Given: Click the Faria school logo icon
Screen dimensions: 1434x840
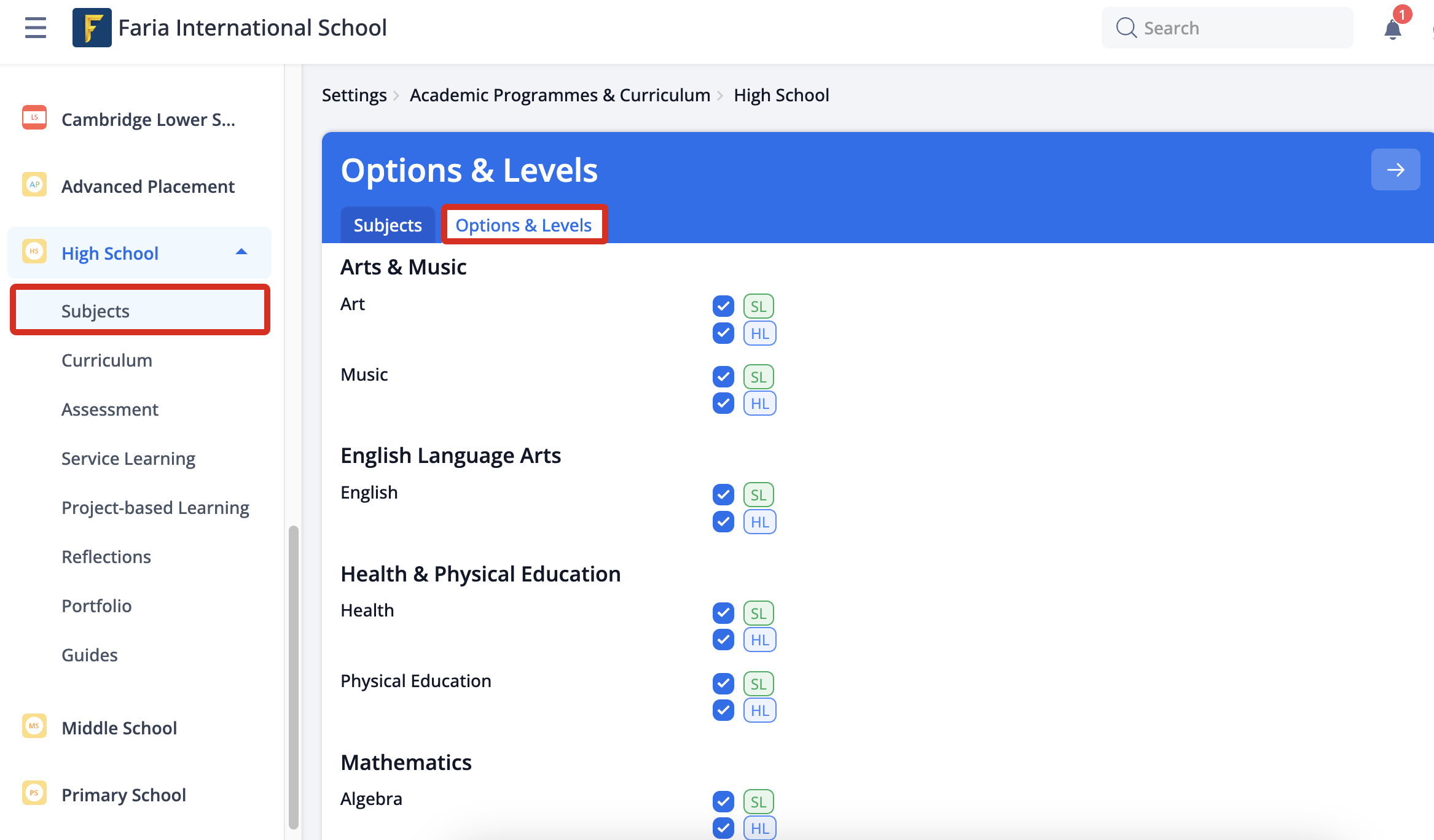Looking at the screenshot, I should pyautogui.click(x=92, y=28).
